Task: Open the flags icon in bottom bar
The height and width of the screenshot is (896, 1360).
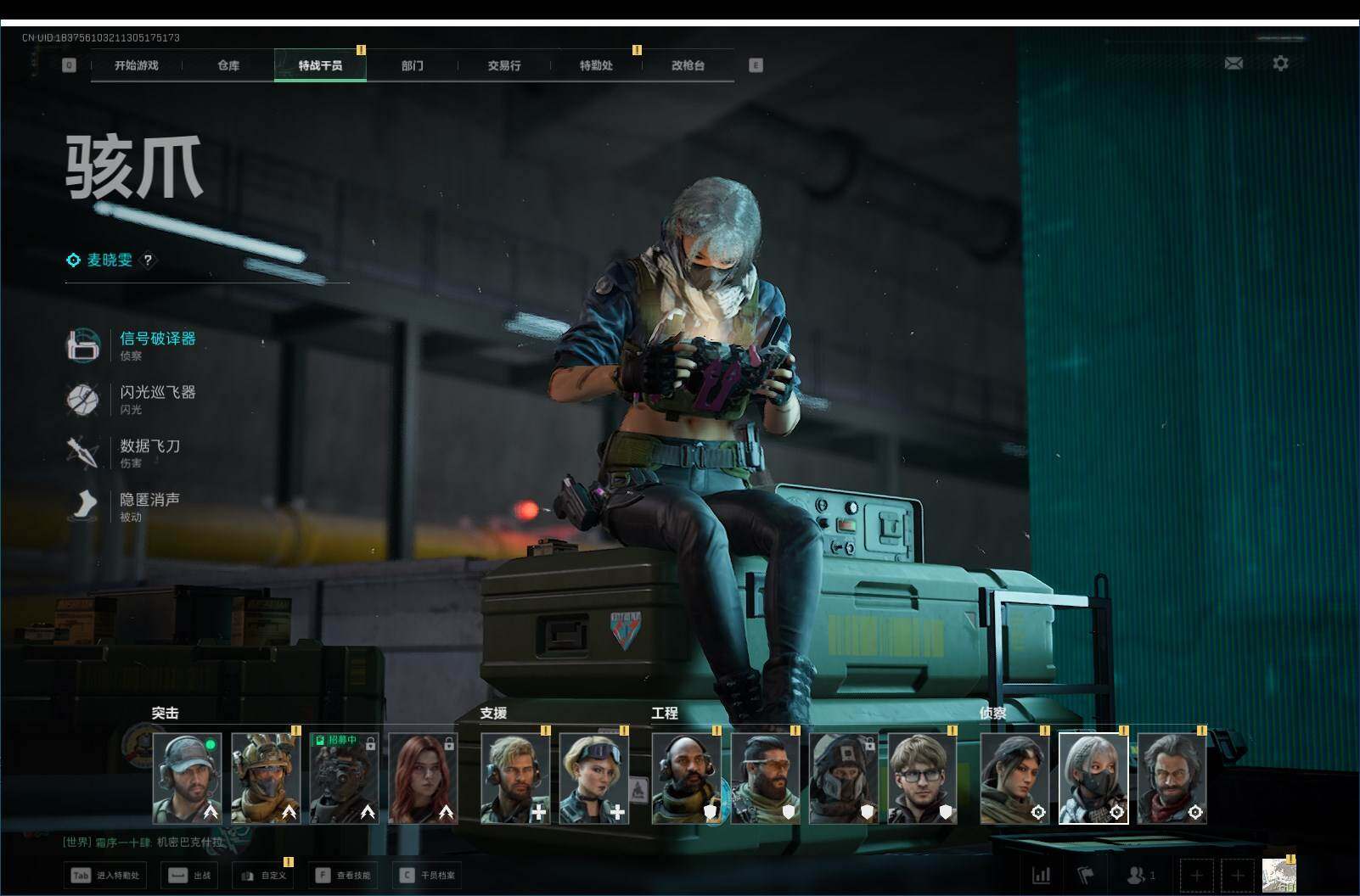Action: [x=1086, y=875]
